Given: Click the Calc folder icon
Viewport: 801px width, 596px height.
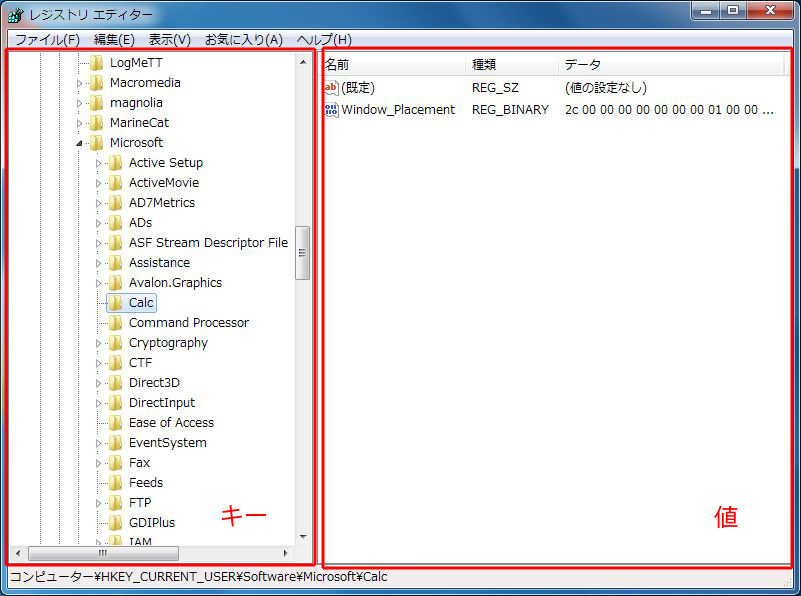Looking at the screenshot, I should coord(115,303).
